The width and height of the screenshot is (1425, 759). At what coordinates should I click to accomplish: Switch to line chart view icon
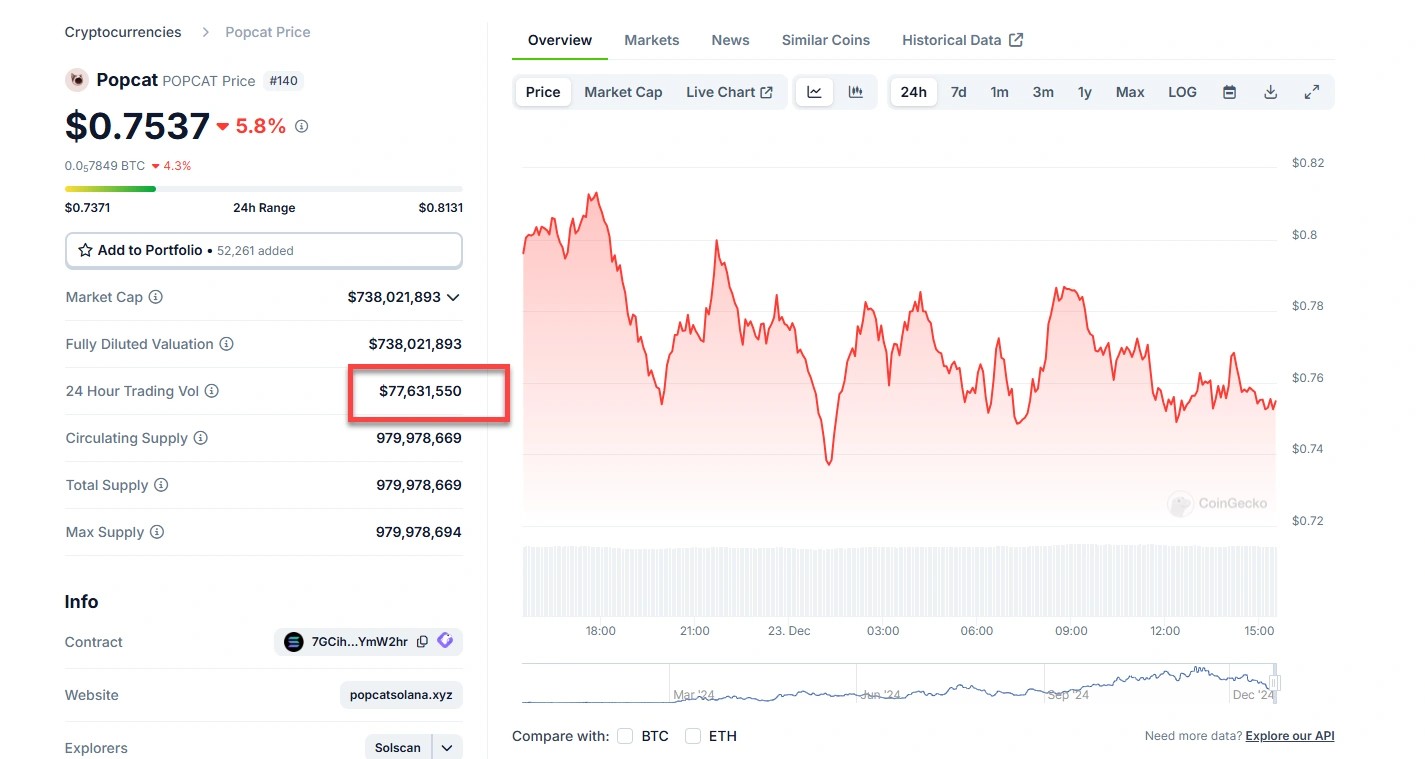coord(814,92)
